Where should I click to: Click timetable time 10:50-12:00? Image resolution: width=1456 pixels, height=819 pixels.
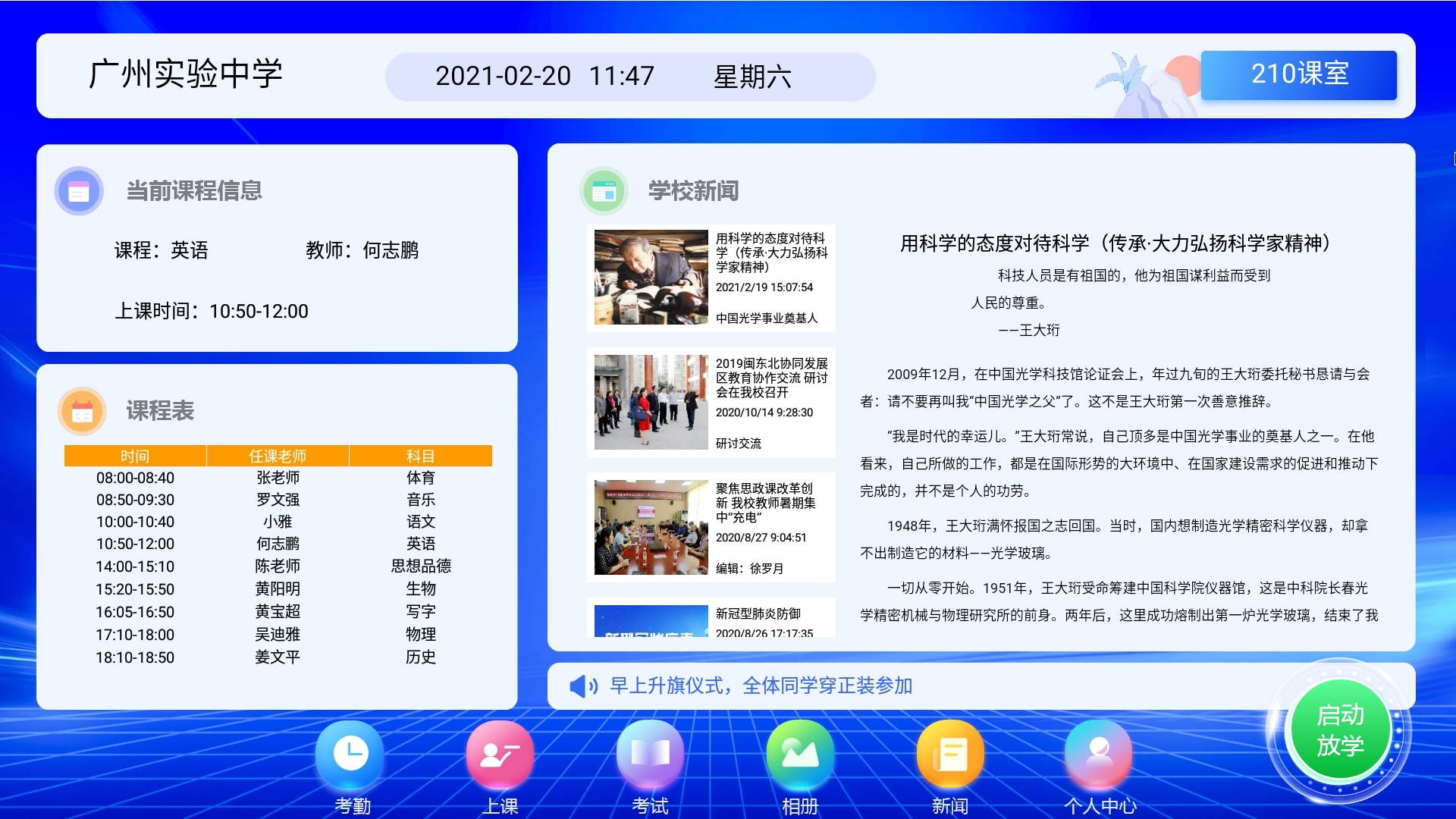pyautogui.click(x=135, y=544)
